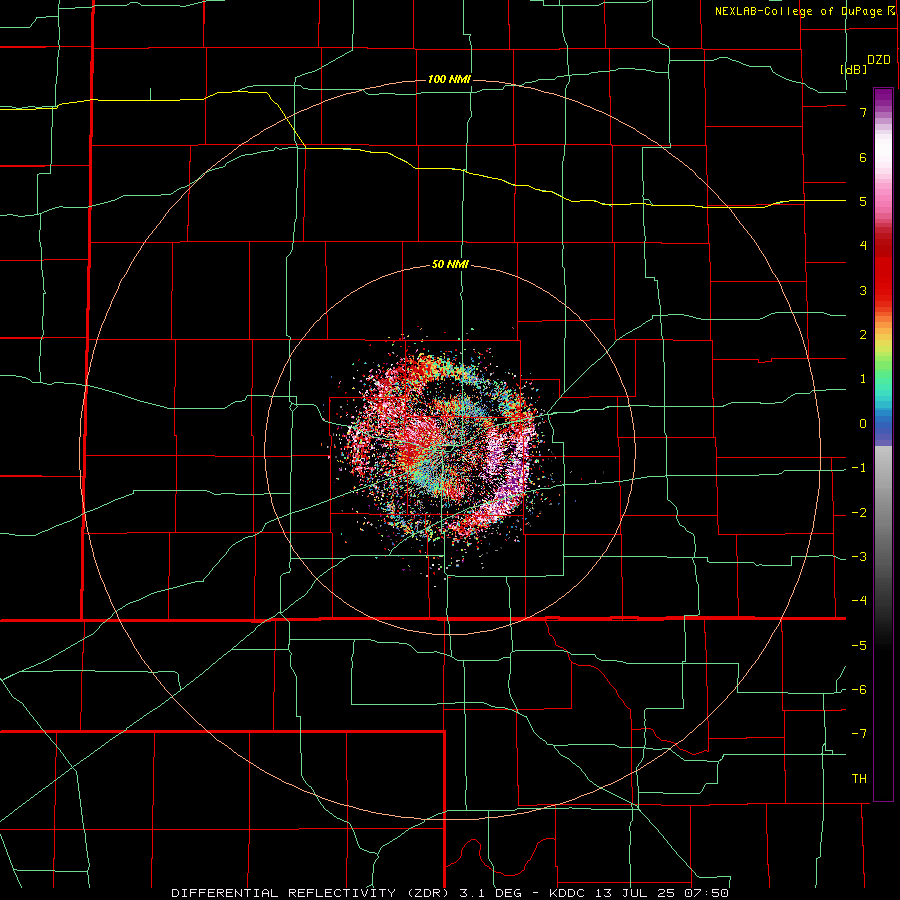Screen dimensions: 900x900
Task: Click legend value -5 on the color scale
Action: coord(859,646)
